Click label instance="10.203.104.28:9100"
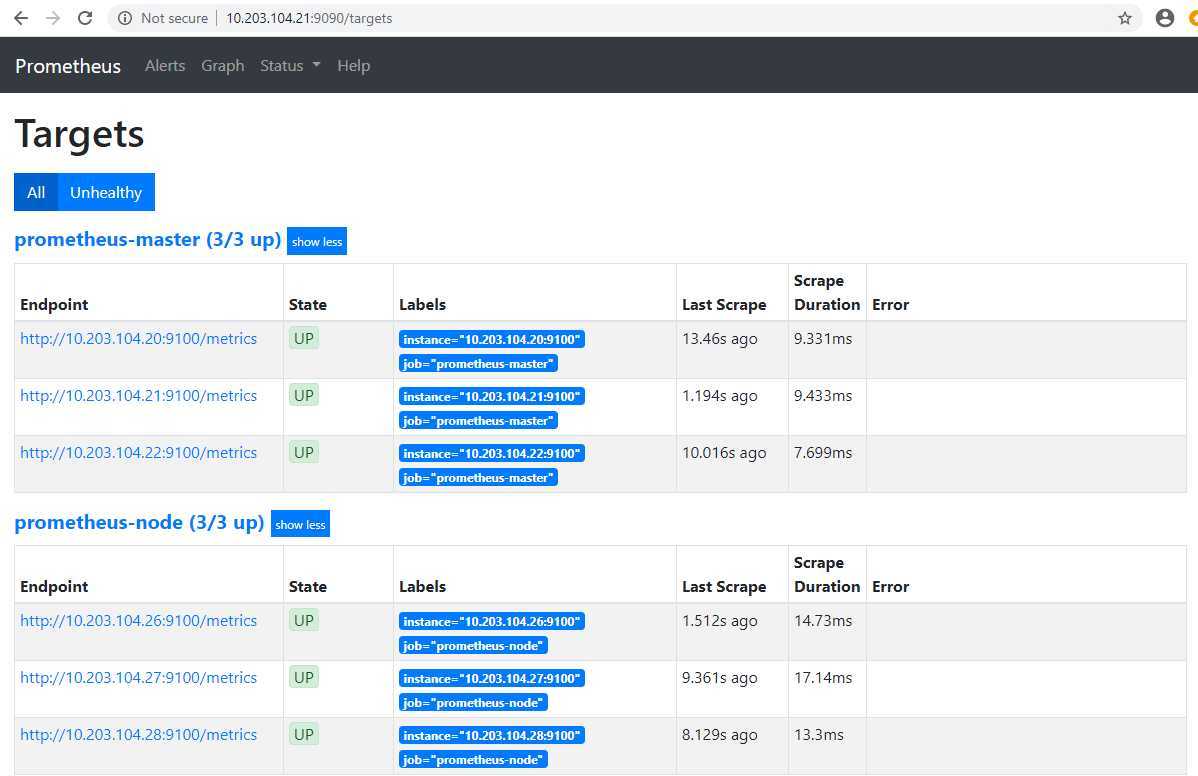The width and height of the screenshot is (1198, 776). [492, 735]
